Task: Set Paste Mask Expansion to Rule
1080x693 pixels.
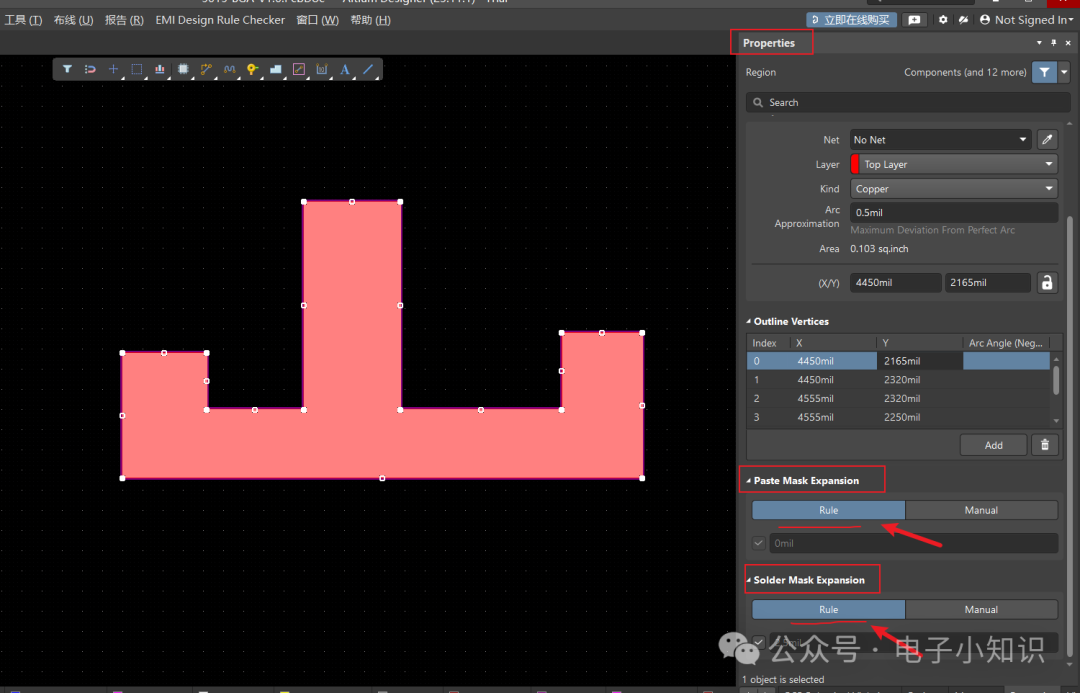Action: (829, 510)
